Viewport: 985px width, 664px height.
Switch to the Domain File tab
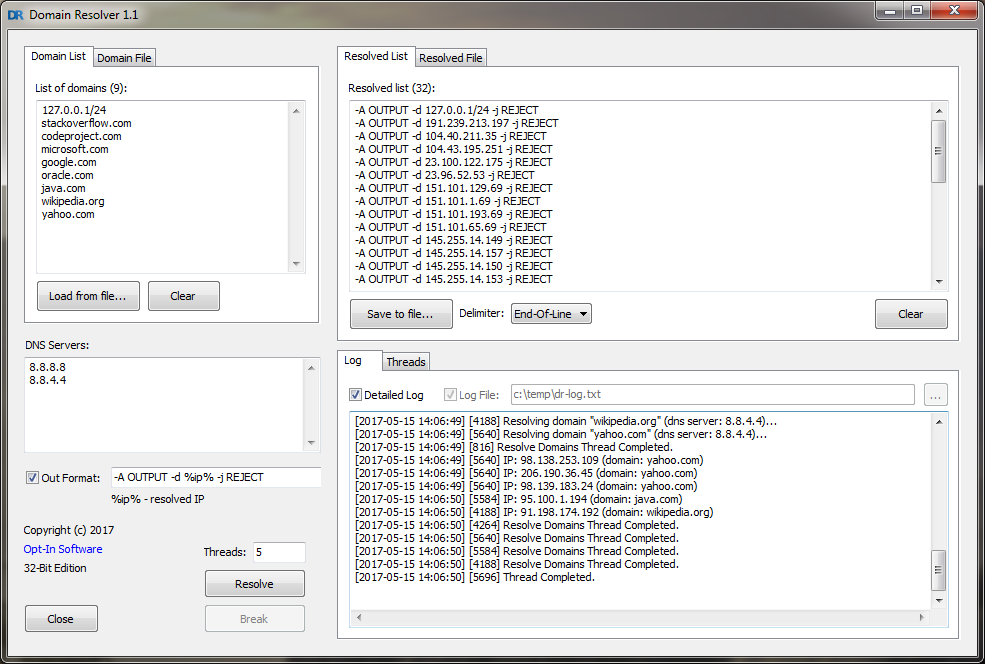click(124, 58)
